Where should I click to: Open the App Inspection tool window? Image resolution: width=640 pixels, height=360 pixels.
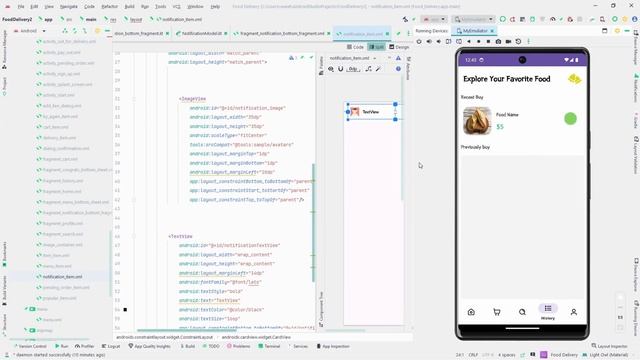(333, 346)
